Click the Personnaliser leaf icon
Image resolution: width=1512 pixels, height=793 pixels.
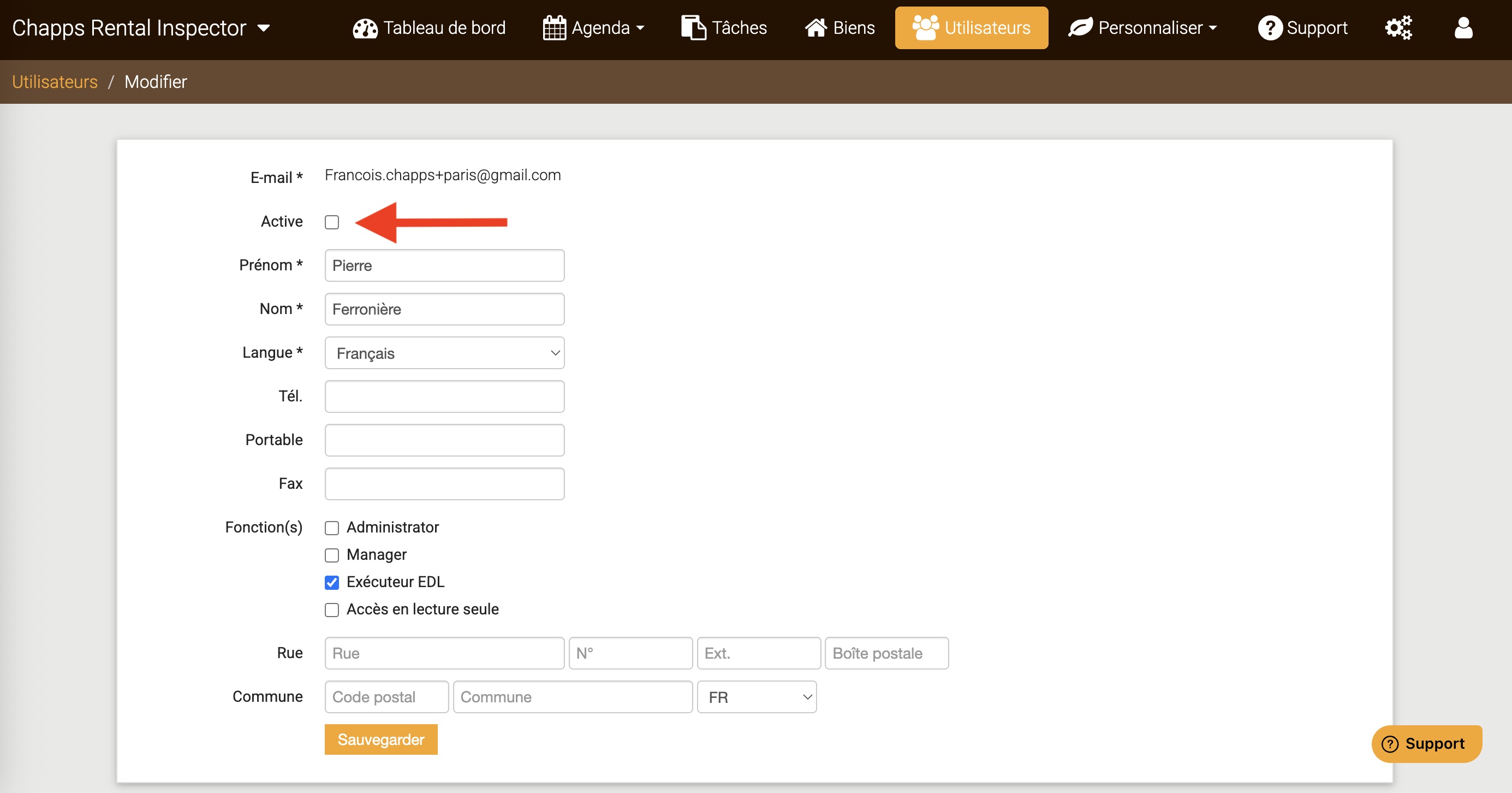pyautogui.click(x=1080, y=28)
